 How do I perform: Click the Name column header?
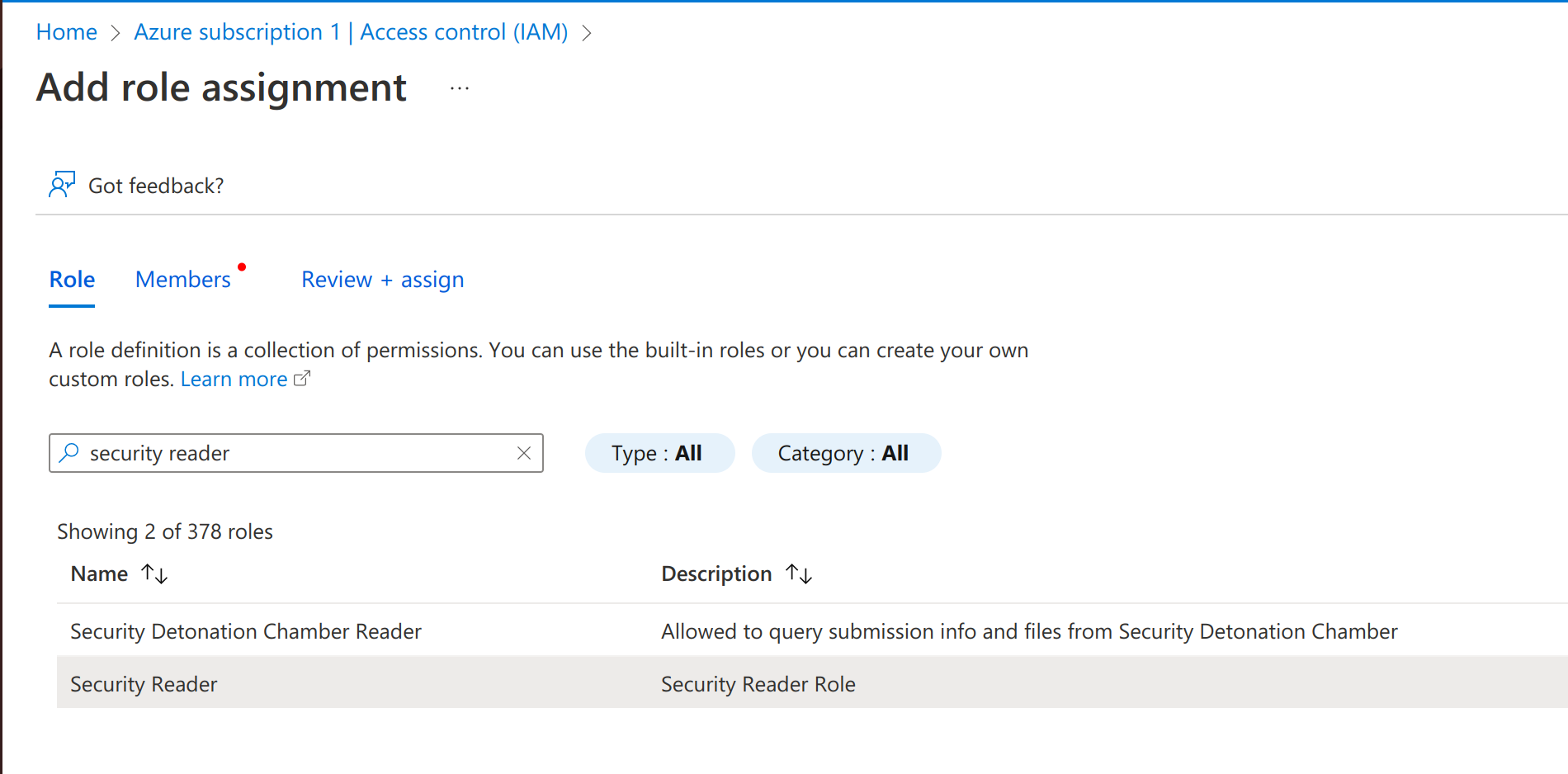tap(99, 573)
